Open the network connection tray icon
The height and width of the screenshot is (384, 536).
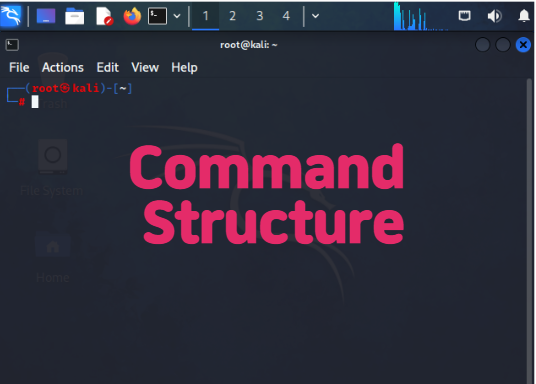pos(464,16)
